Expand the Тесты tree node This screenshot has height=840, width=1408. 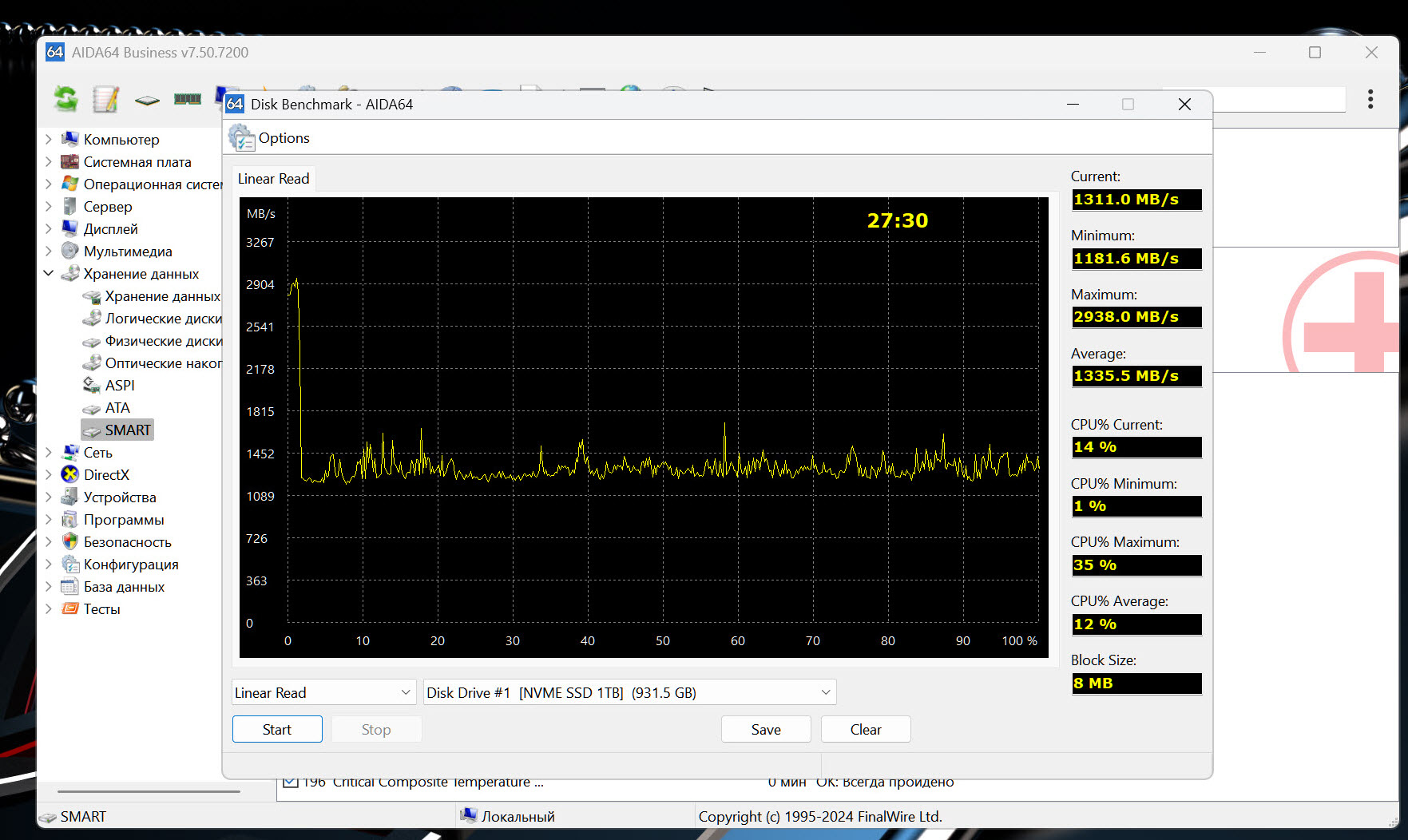(48, 608)
